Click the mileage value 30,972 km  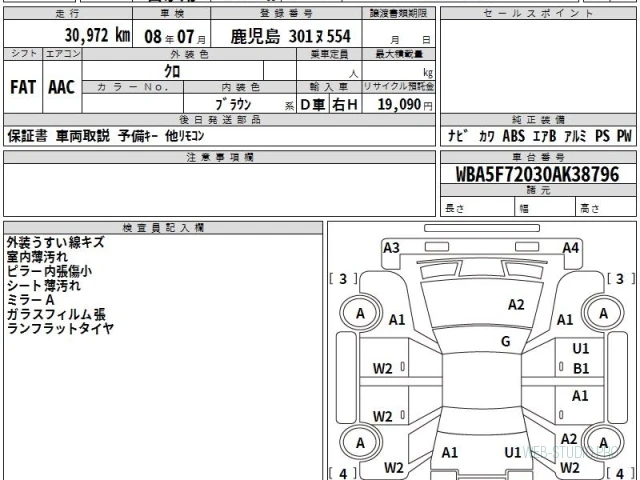(98, 36)
